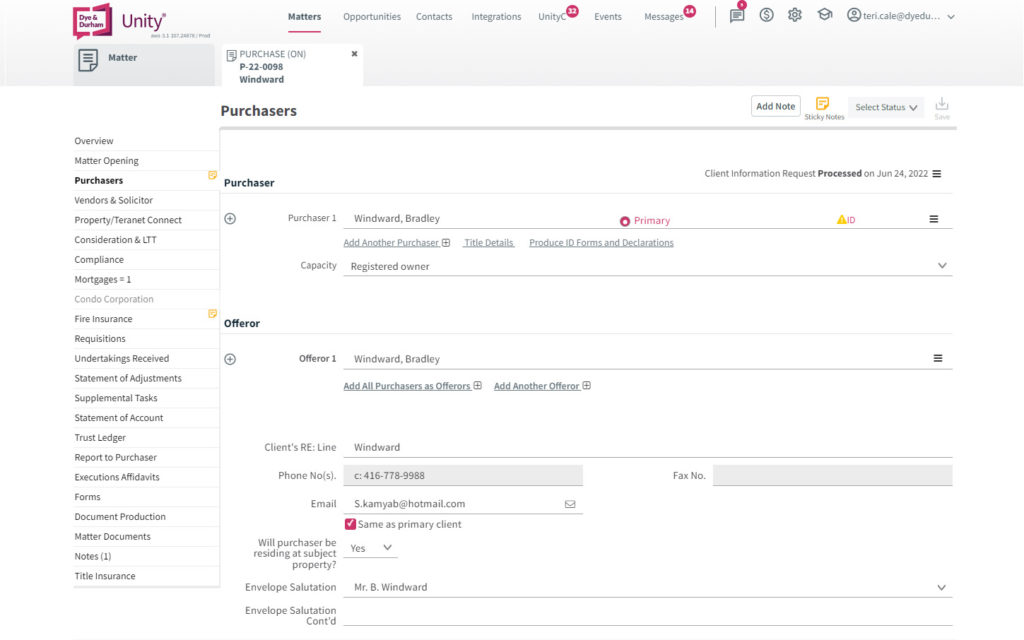This screenshot has width=1024, height=640.
Task: Click the Add Another Offeror link
Action: pos(536,384)
